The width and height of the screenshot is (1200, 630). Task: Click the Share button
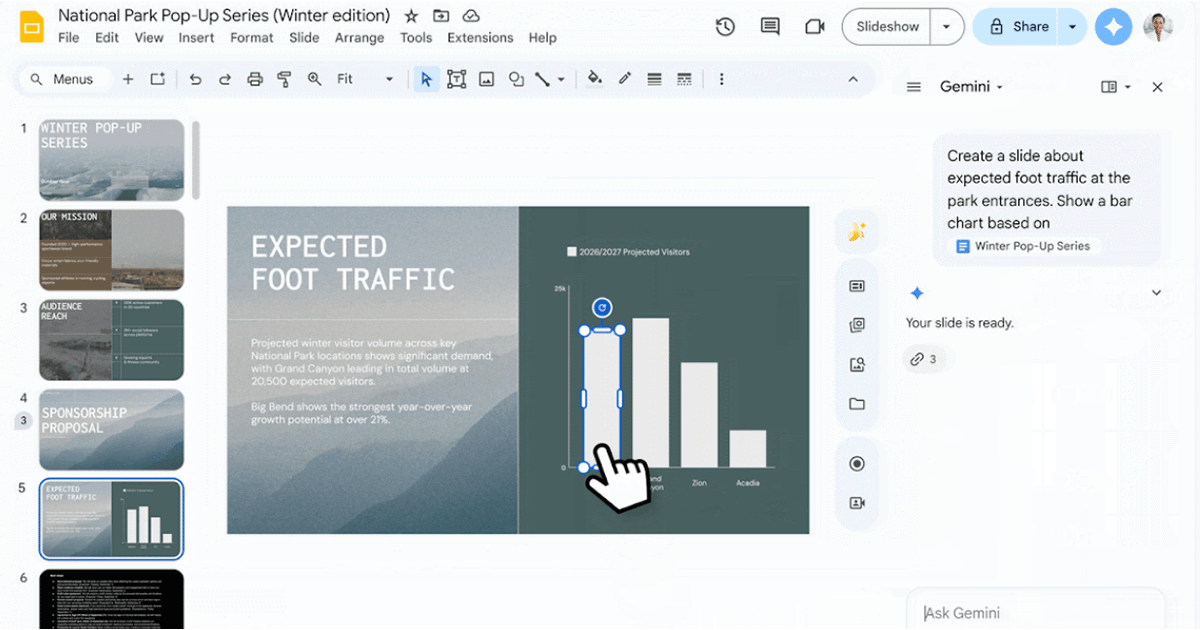pyautogui.click(x=1018, y=27)
